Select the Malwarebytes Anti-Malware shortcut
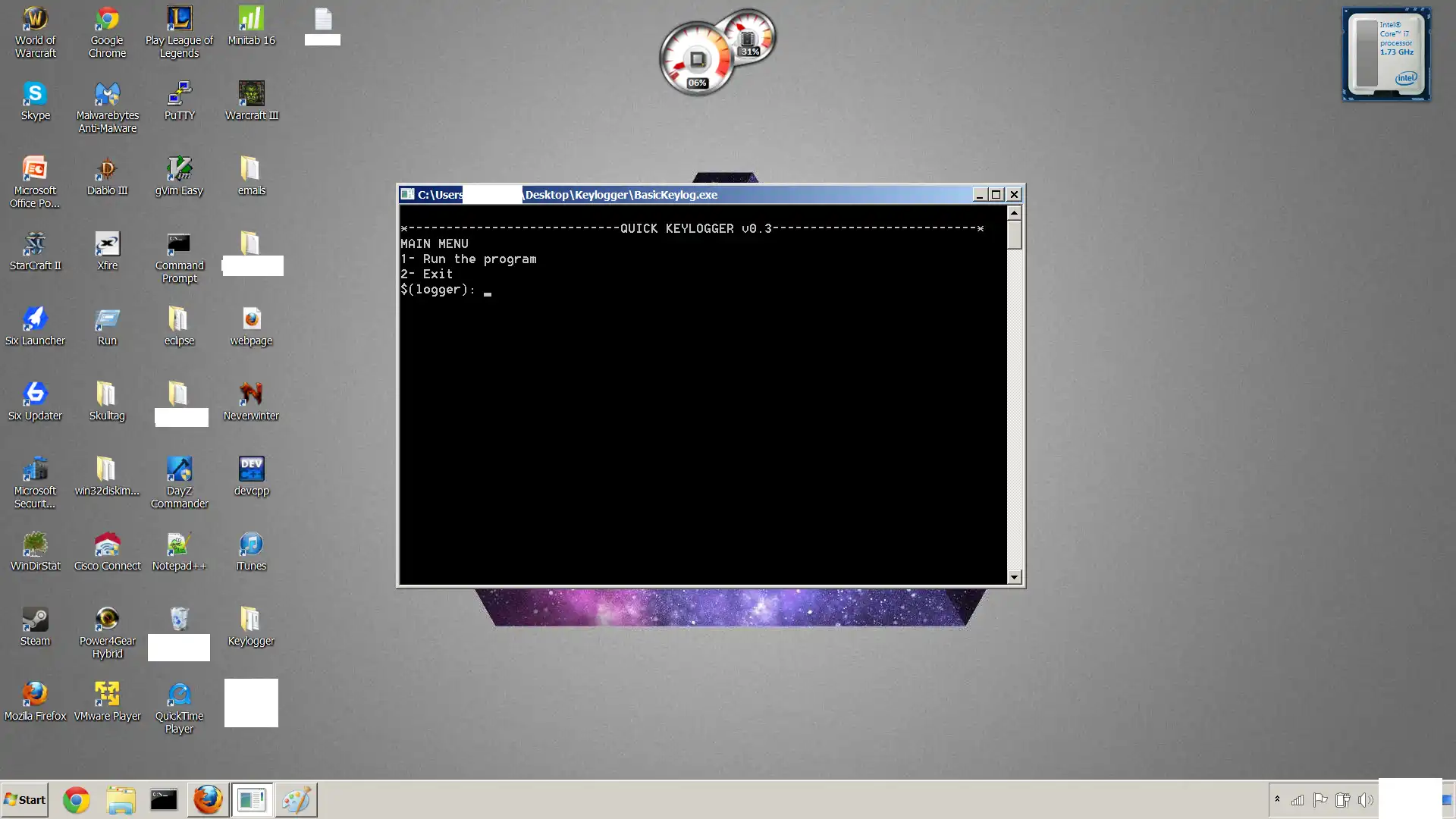This screenshot has width=1456, height=819. [107, 94]
